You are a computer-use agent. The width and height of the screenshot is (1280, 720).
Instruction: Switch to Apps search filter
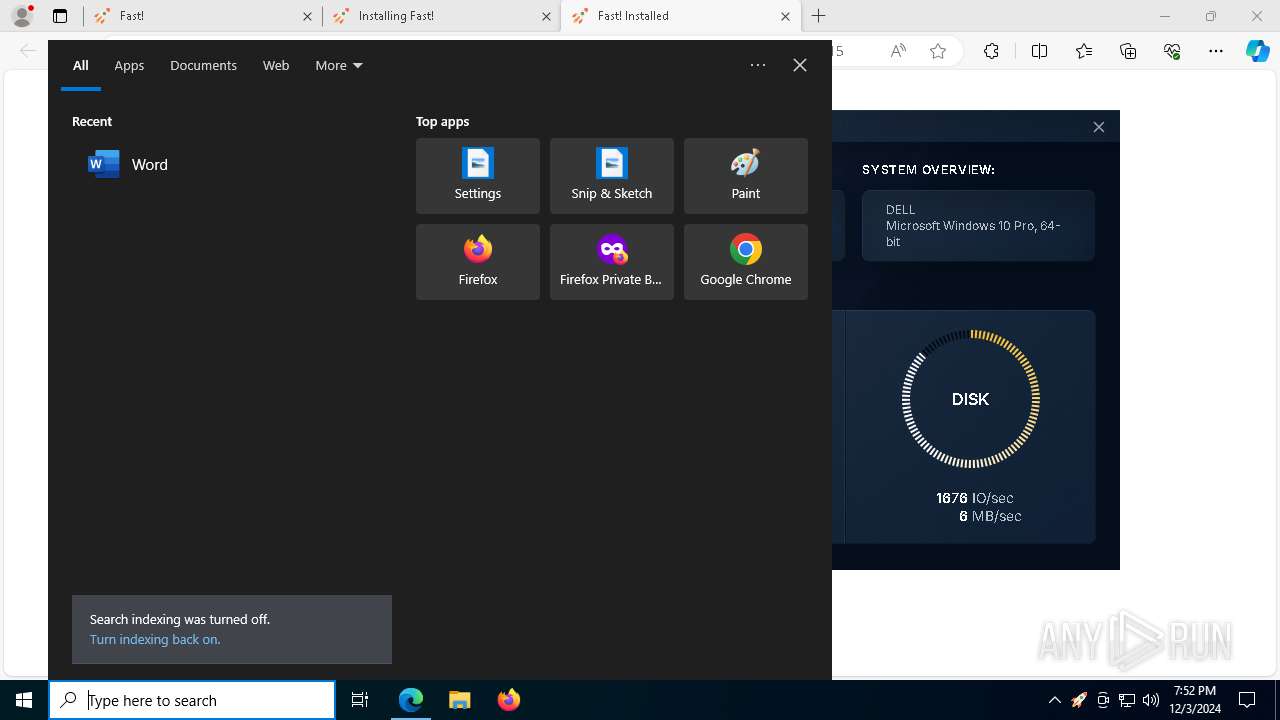click(129, 65)
